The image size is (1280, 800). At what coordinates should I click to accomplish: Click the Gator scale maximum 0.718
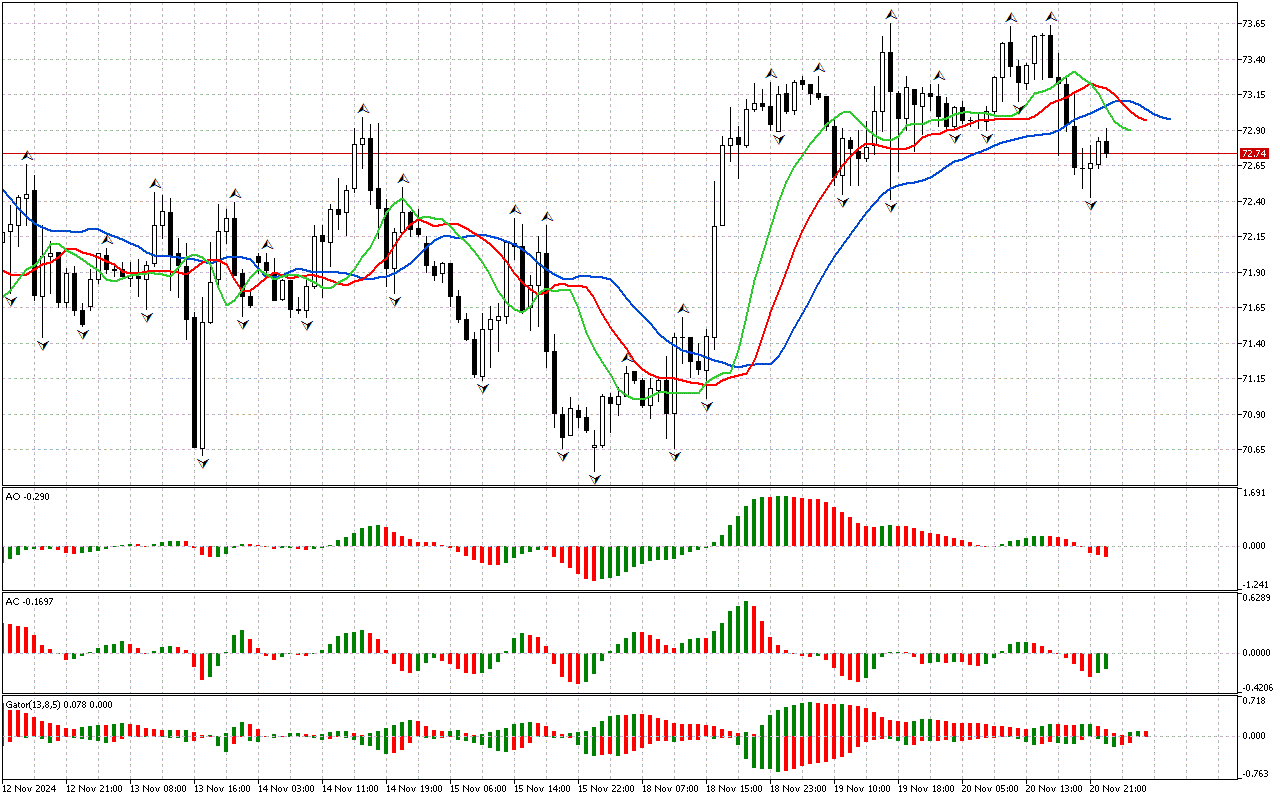pyautogui.click(x=1254, y=701)
